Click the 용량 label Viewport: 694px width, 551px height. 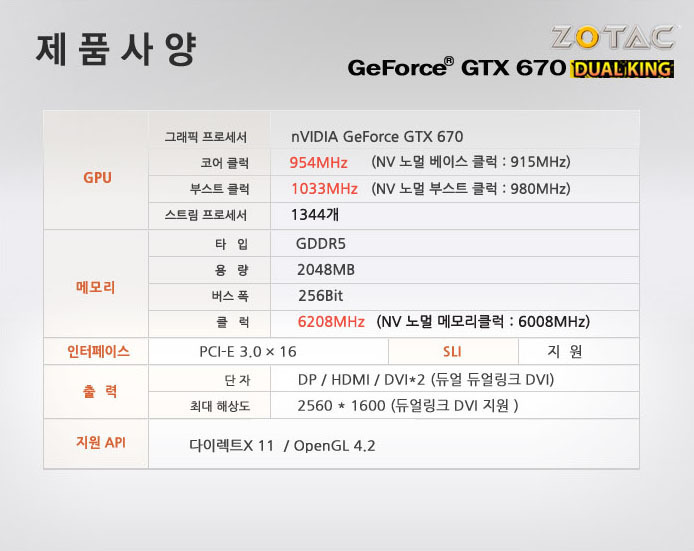point(231,270)
